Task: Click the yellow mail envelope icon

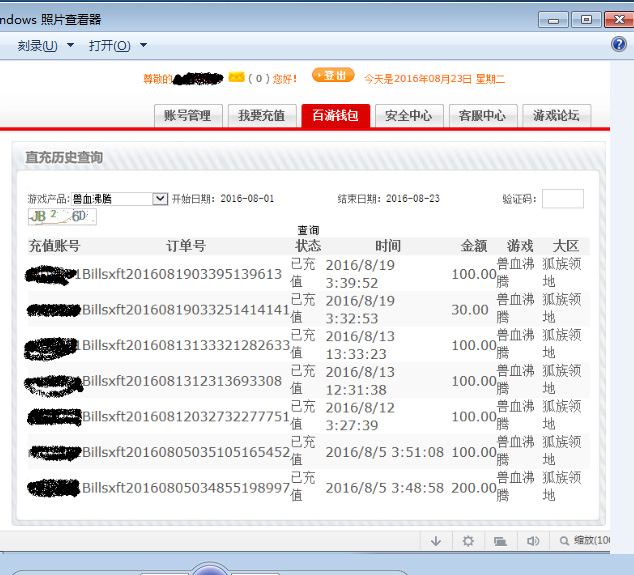Action: [x=236, y=77]
